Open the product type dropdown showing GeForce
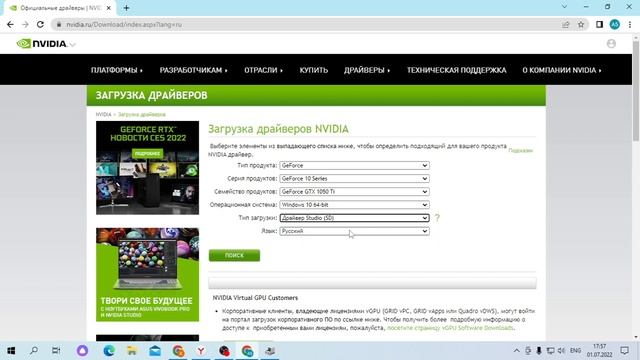This screenshot has height=360, width=640. (x=354, y=165)
